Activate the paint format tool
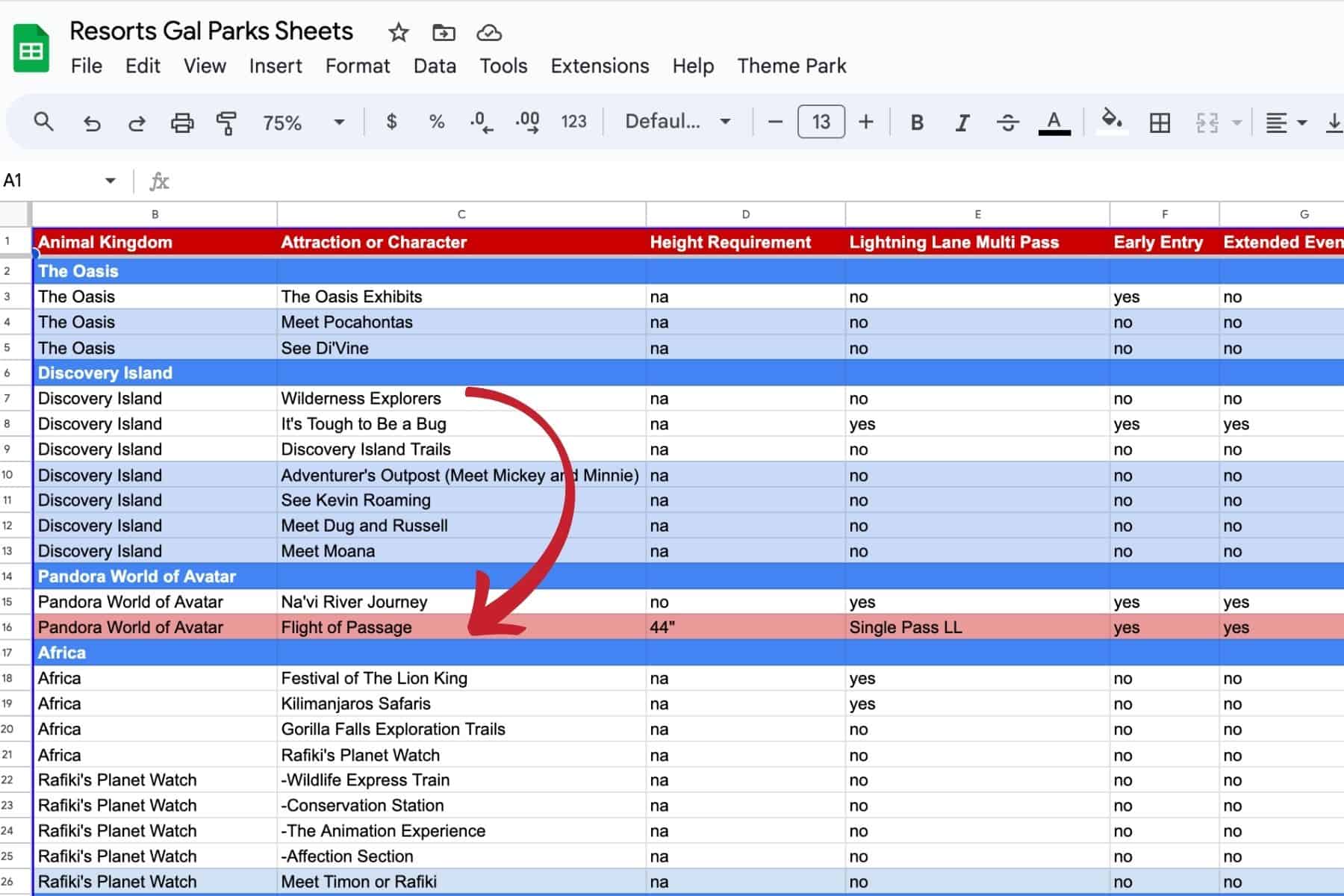 pyautogui.click(x=226, y=122)
